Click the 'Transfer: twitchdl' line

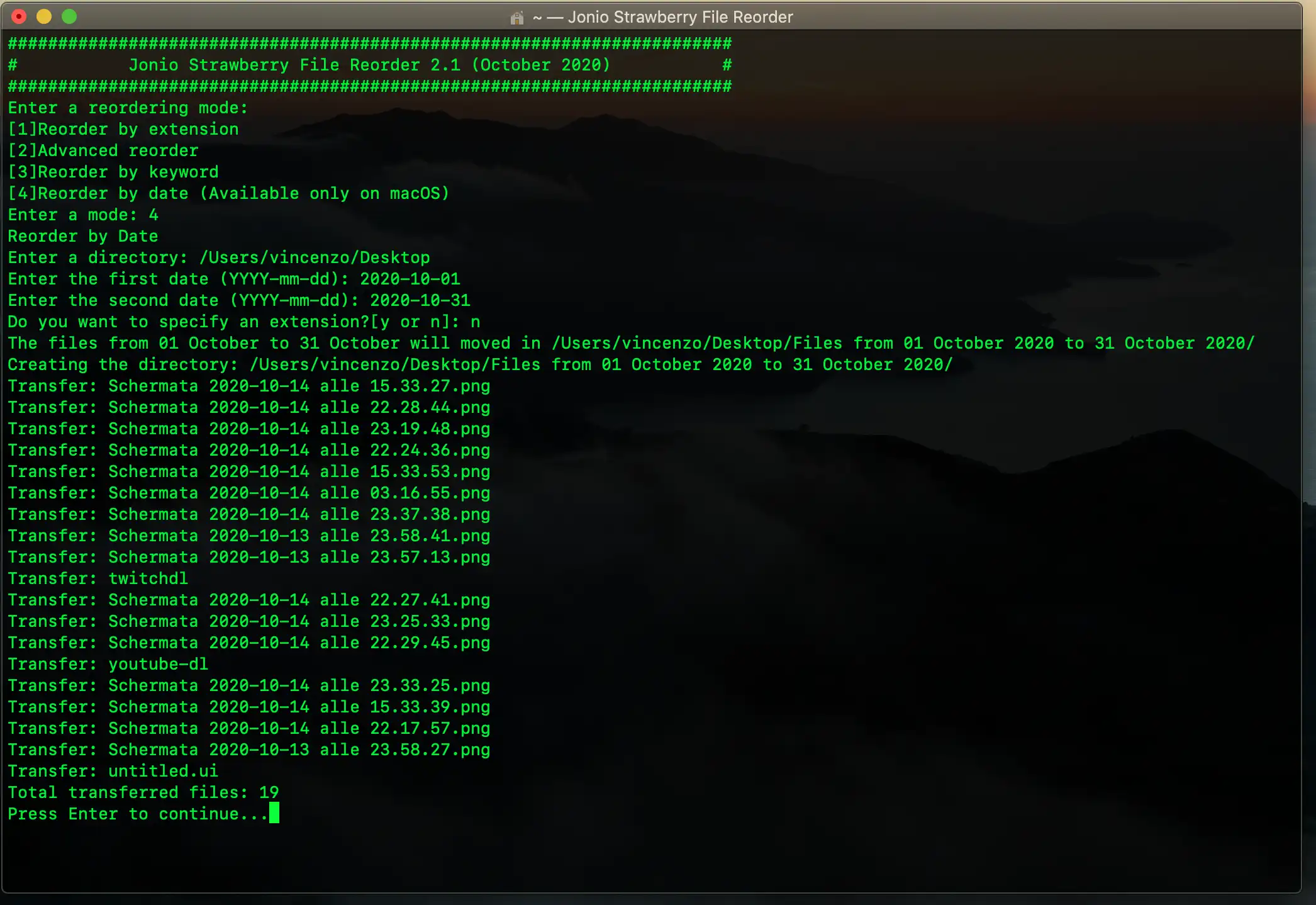point(98,578)
